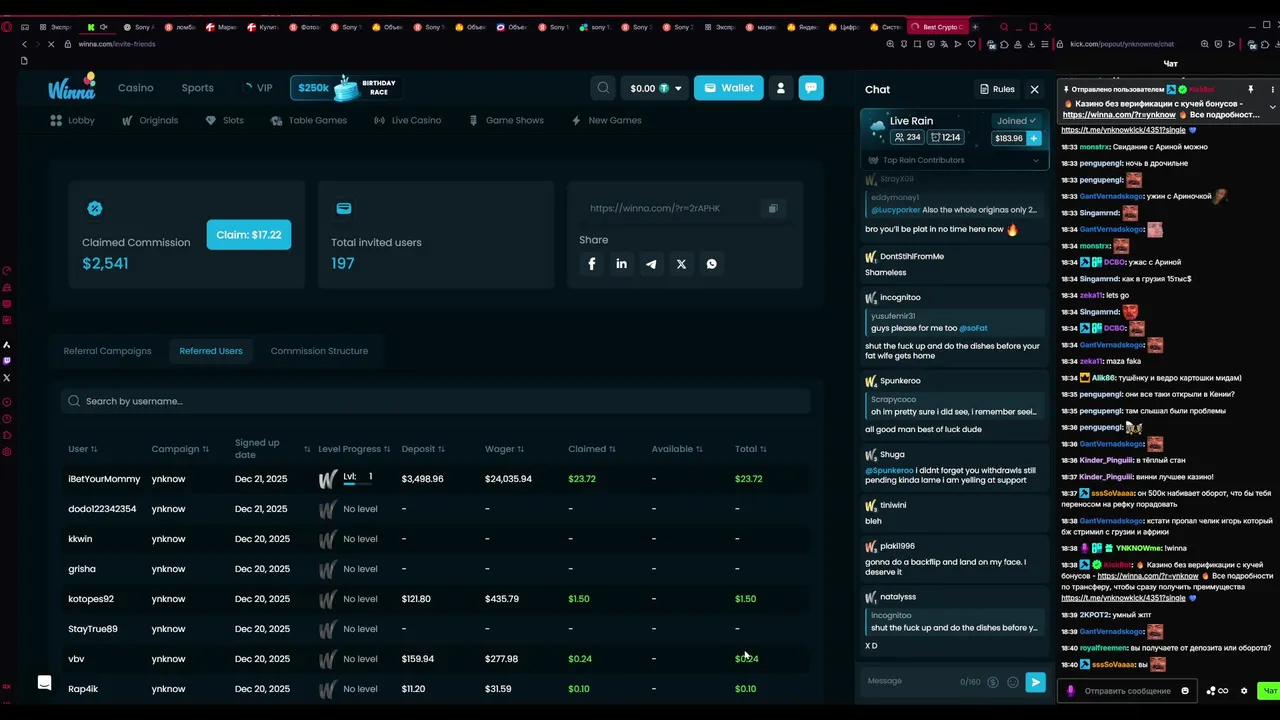Click the browser back arrow
Viewport: 1280px width, 720px height.
click(x=24, y=44)
